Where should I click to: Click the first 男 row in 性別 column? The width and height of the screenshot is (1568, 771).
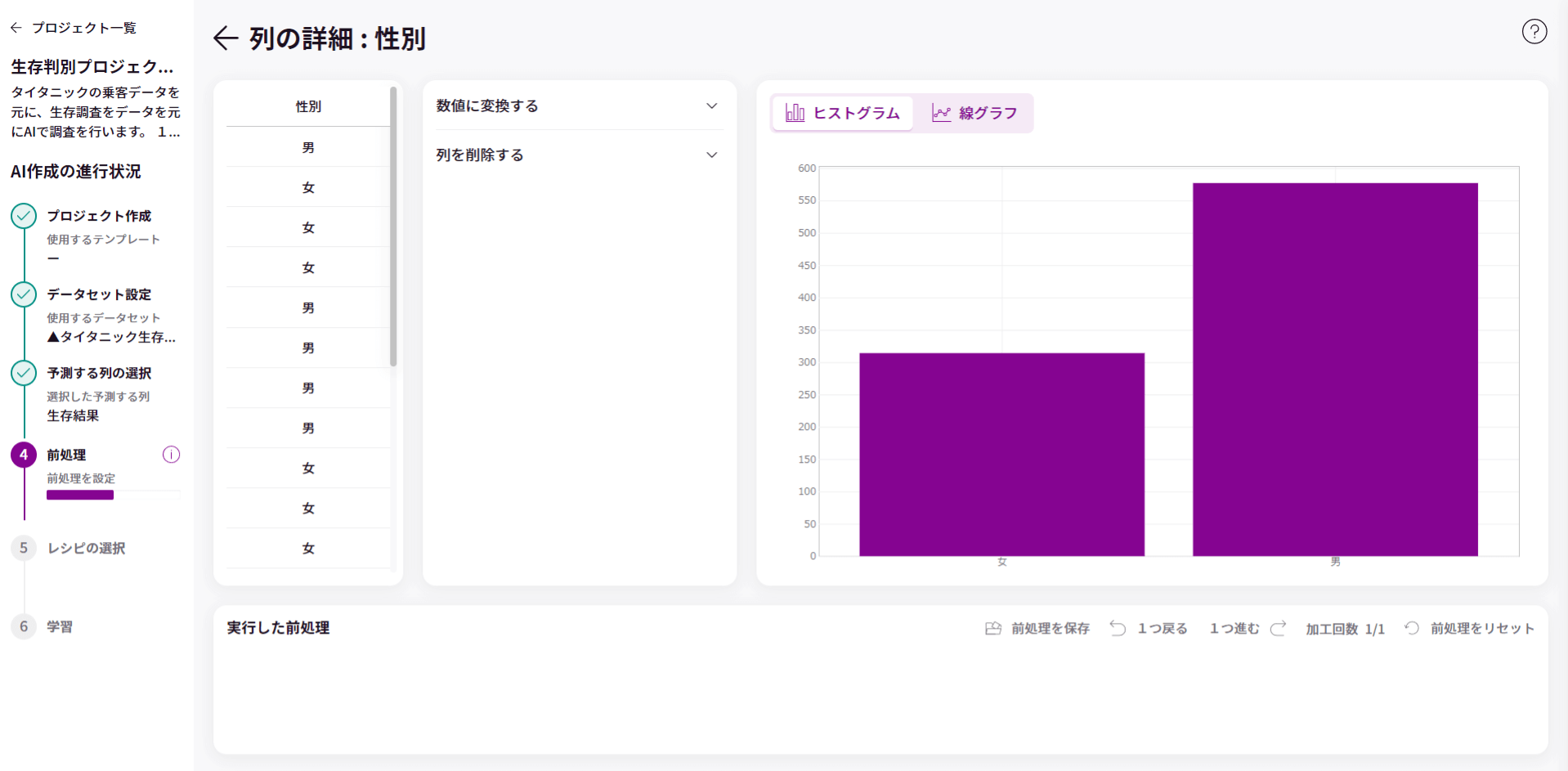(308, 147)
